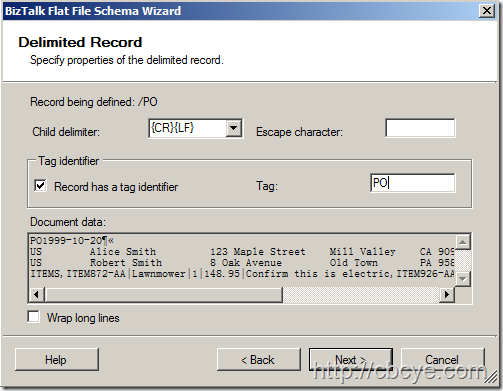
Task: Open the Child delimiter dropdown arrow
Action: pyautogui.click(x=234, y=128)
